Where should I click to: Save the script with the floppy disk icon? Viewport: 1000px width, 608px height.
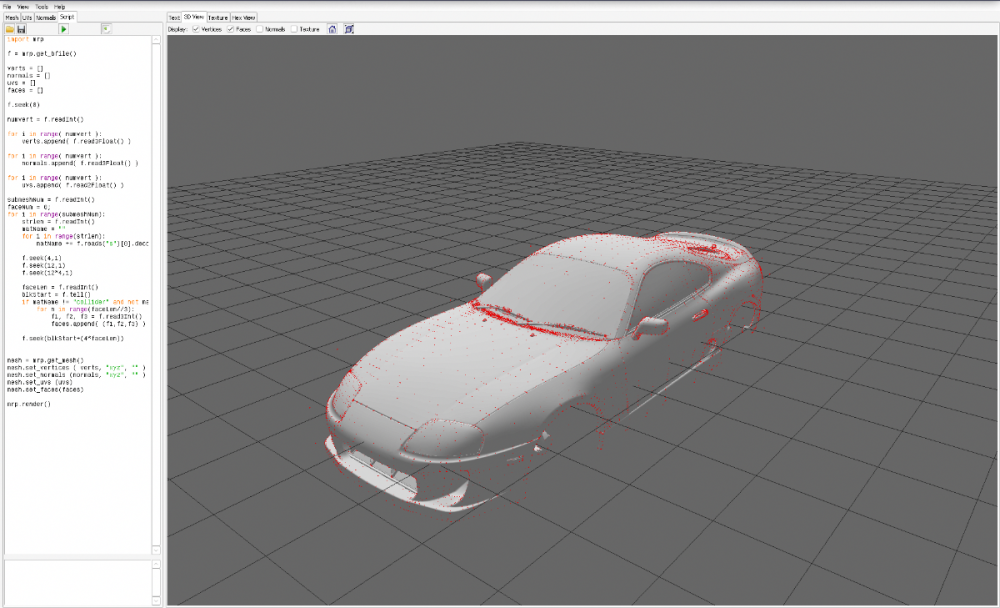pyautogui.click(x=21, y=29)
